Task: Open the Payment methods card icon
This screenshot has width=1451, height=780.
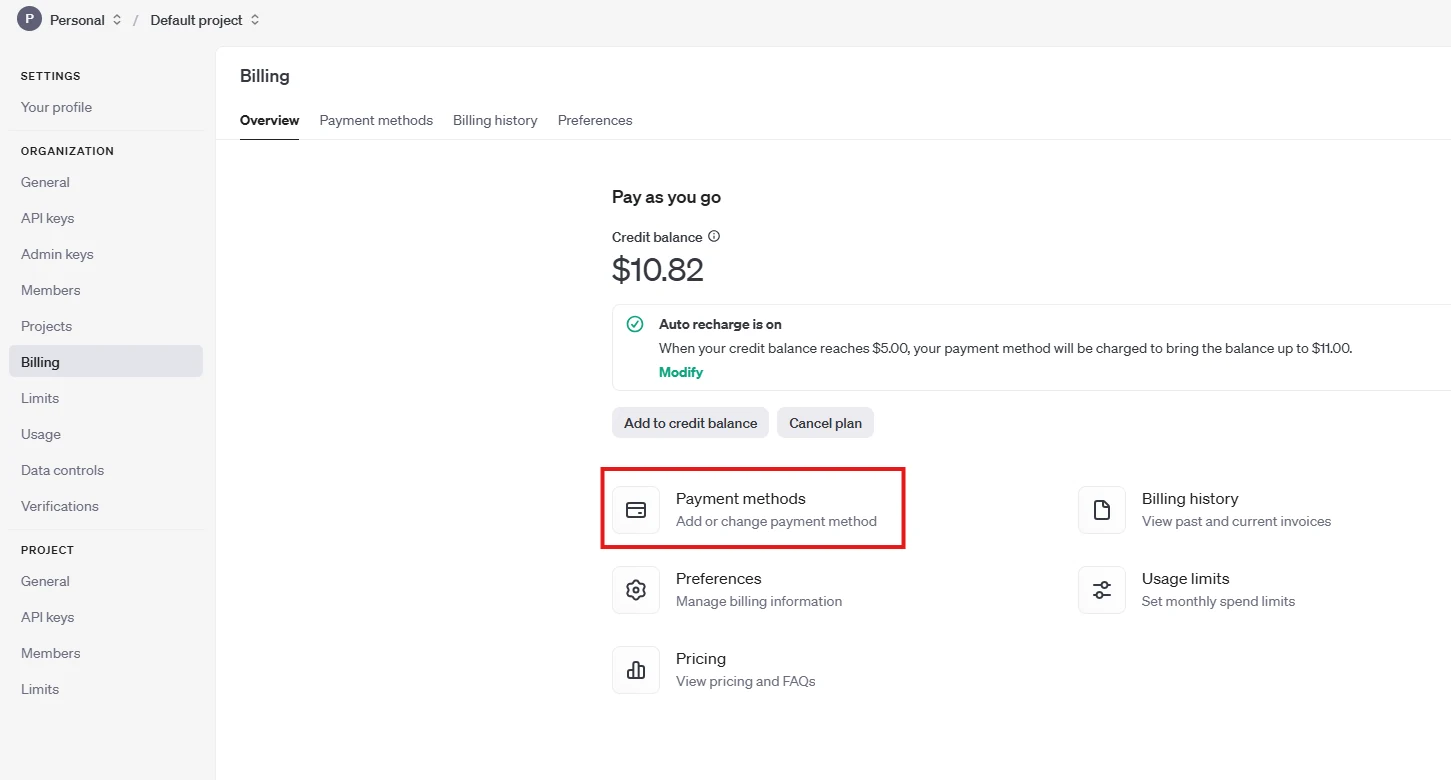Action: click(636, 510)
